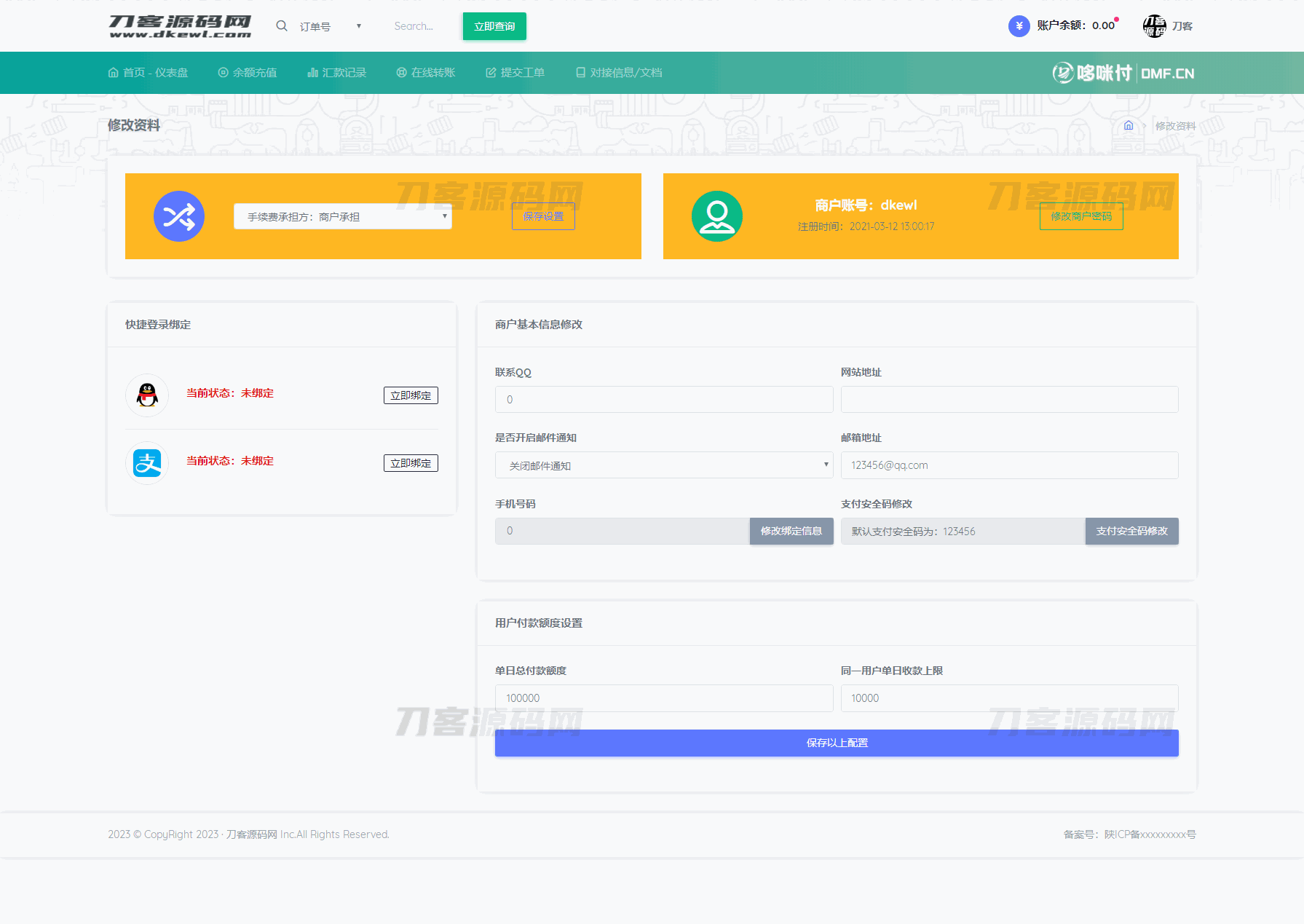Click the green merchant user icon
Viewport: 1304px width, 924px height.
pos(716,216)
